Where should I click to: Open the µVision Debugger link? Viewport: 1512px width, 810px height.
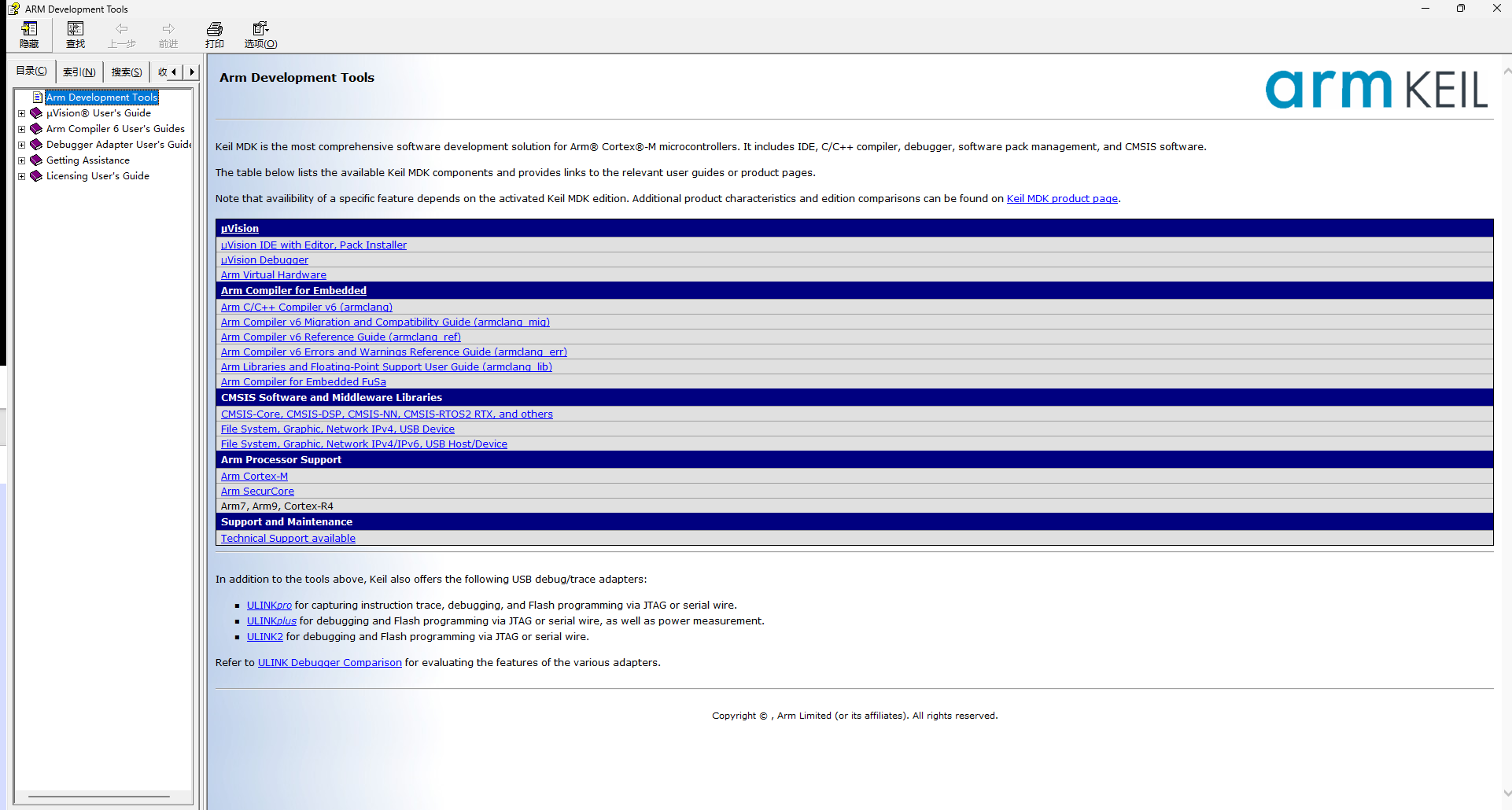264,260
